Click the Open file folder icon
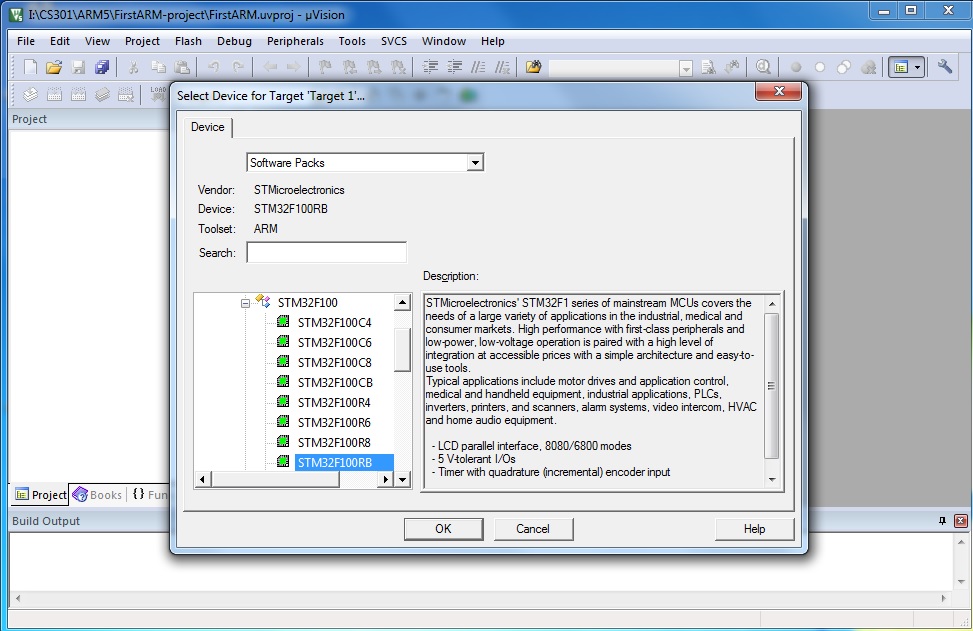Viewport: 973px width, 631px height. 54,67
